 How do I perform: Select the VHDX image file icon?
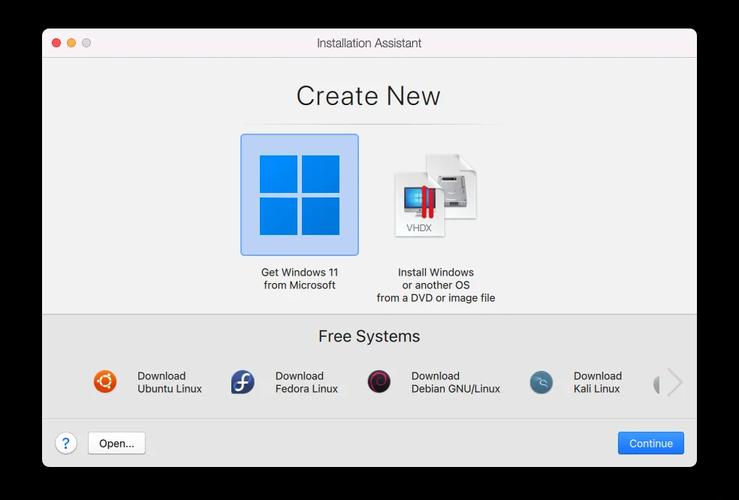point(435,196)
